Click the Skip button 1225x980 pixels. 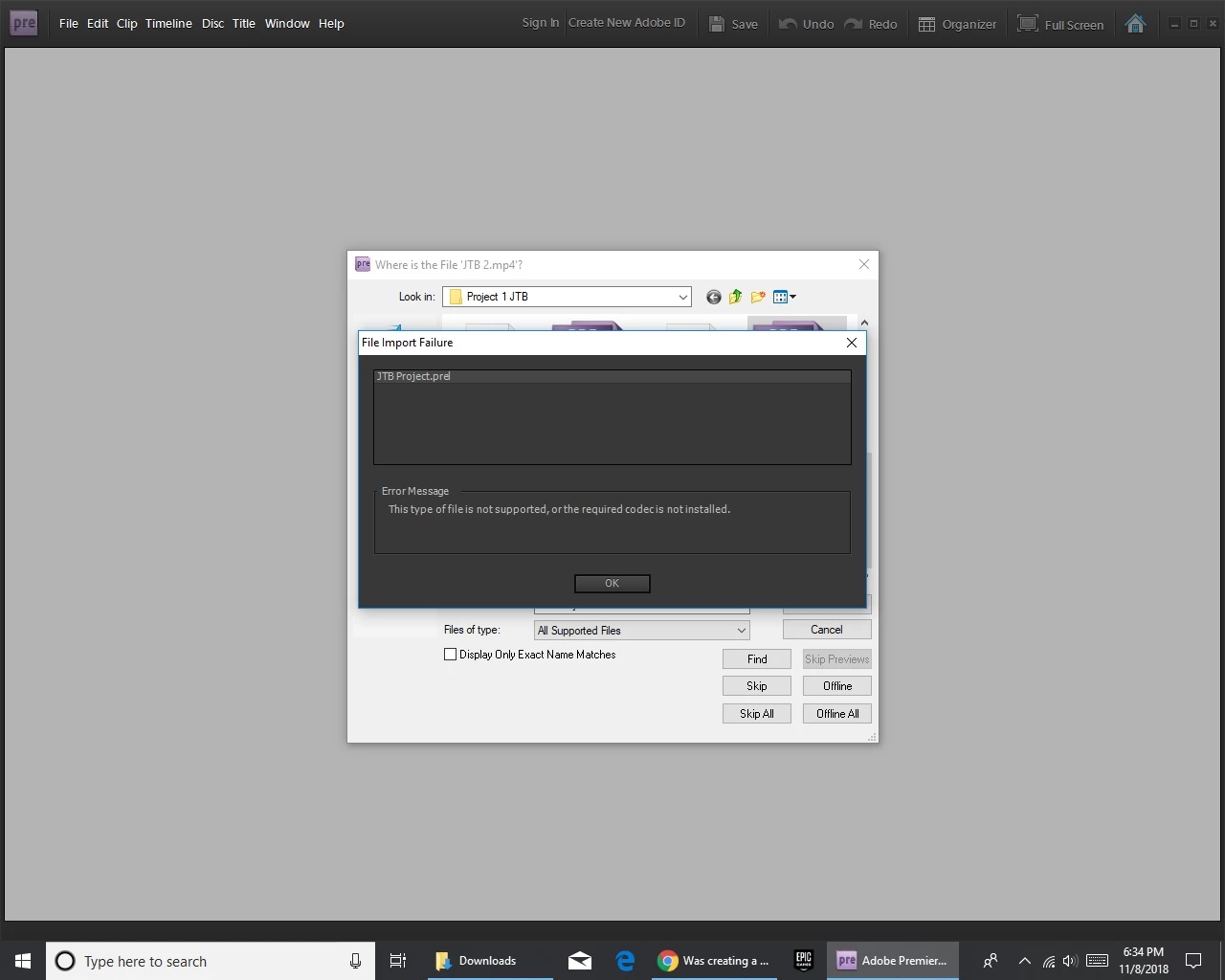pyautogui.click(x=757, y=686)
